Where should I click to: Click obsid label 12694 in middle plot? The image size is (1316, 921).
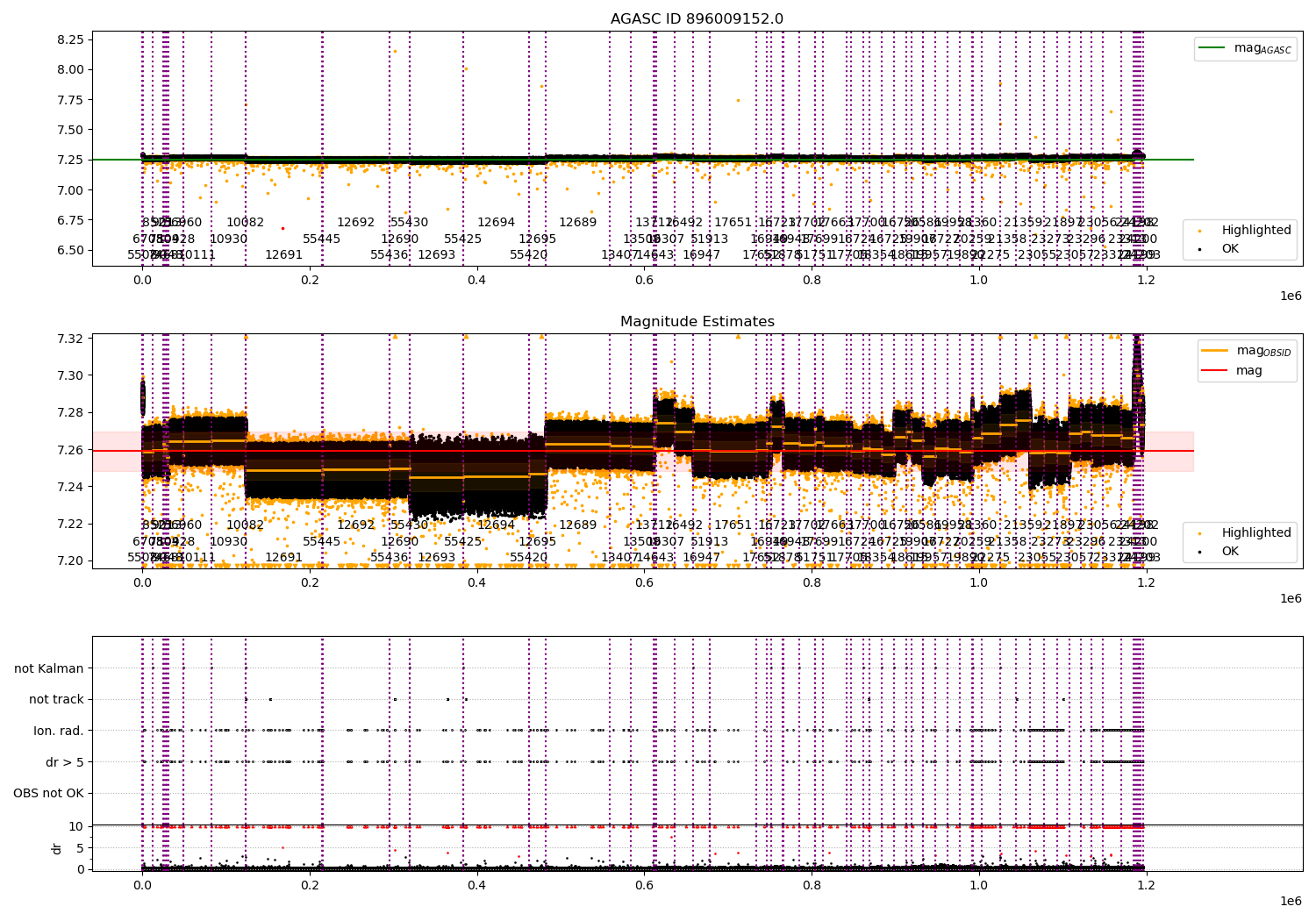tap(496, 525)
